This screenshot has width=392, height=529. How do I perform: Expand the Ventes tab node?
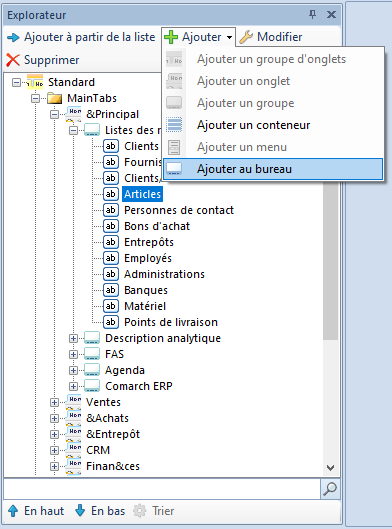pyautogui.click(x=54, y=402)
